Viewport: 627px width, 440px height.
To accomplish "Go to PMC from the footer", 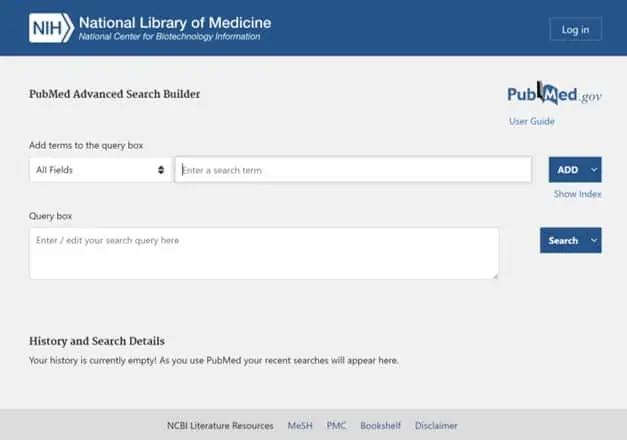I will click(x=336, y=426).
